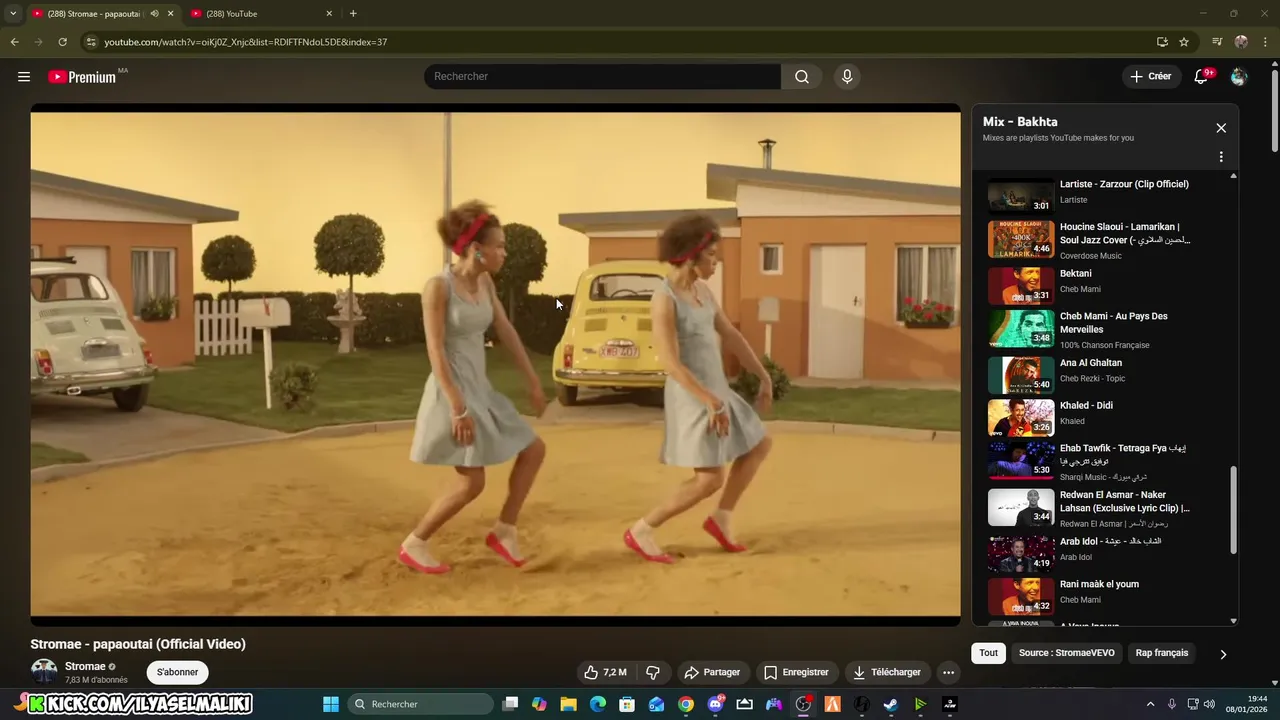Run the search with the magnifier button
This screenshot has width=1280, height=720.
[802, 77]
